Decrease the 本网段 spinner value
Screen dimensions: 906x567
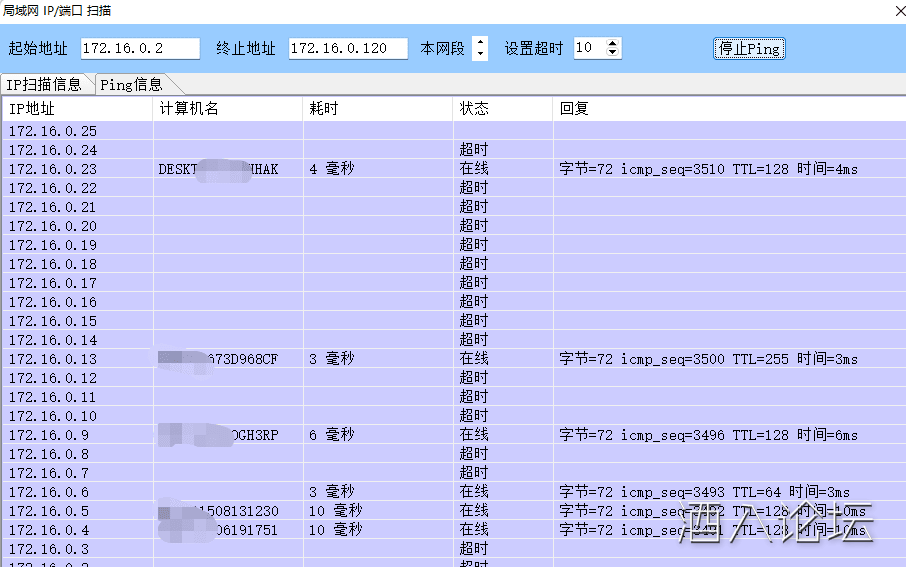tap(480, 54)
